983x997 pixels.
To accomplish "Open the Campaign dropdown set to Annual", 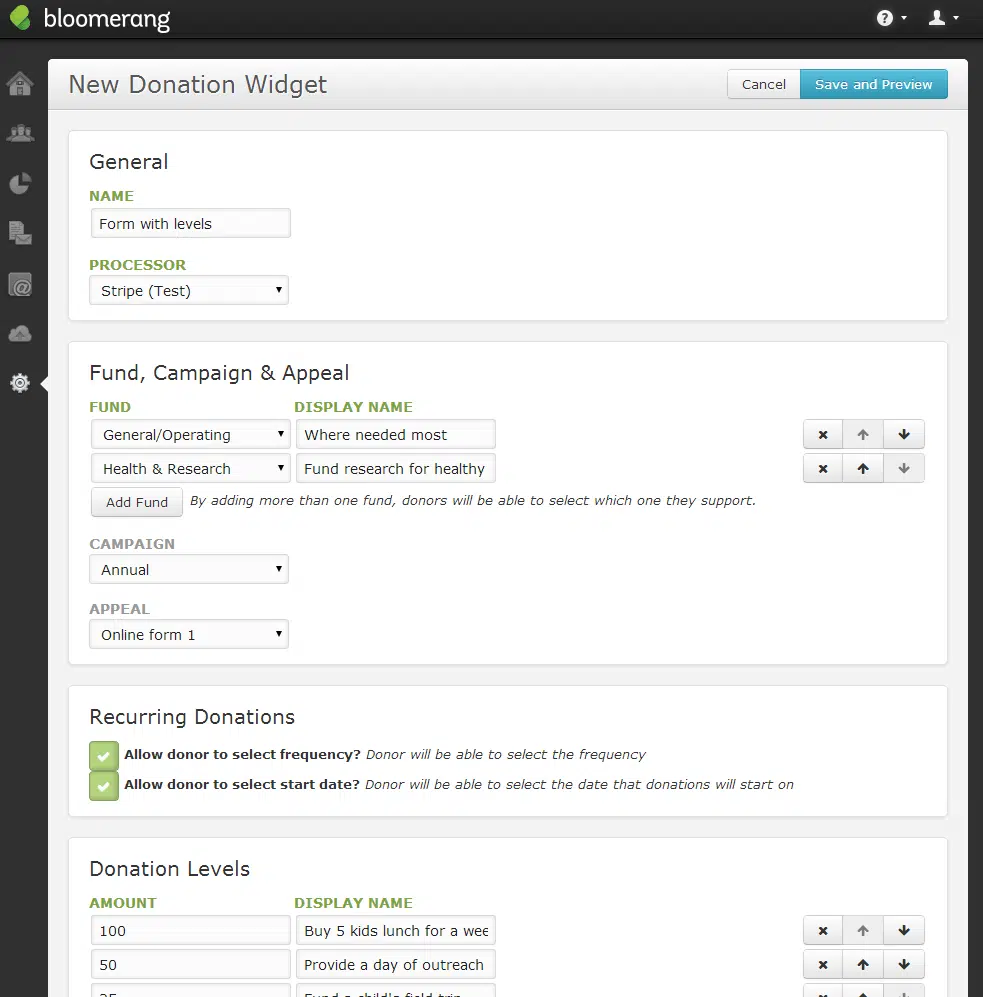I will click(188, 569).
